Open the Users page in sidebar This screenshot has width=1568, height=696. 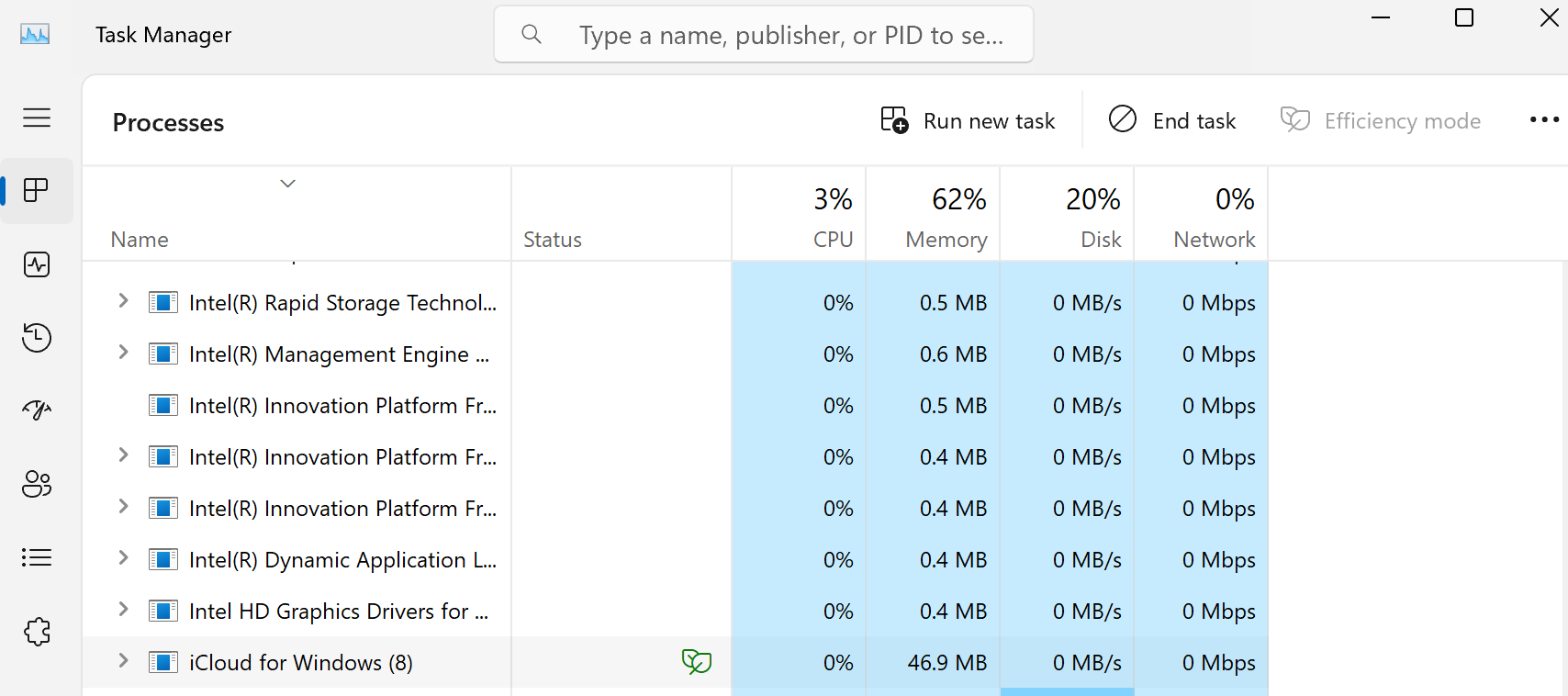[x=37, y=484]
